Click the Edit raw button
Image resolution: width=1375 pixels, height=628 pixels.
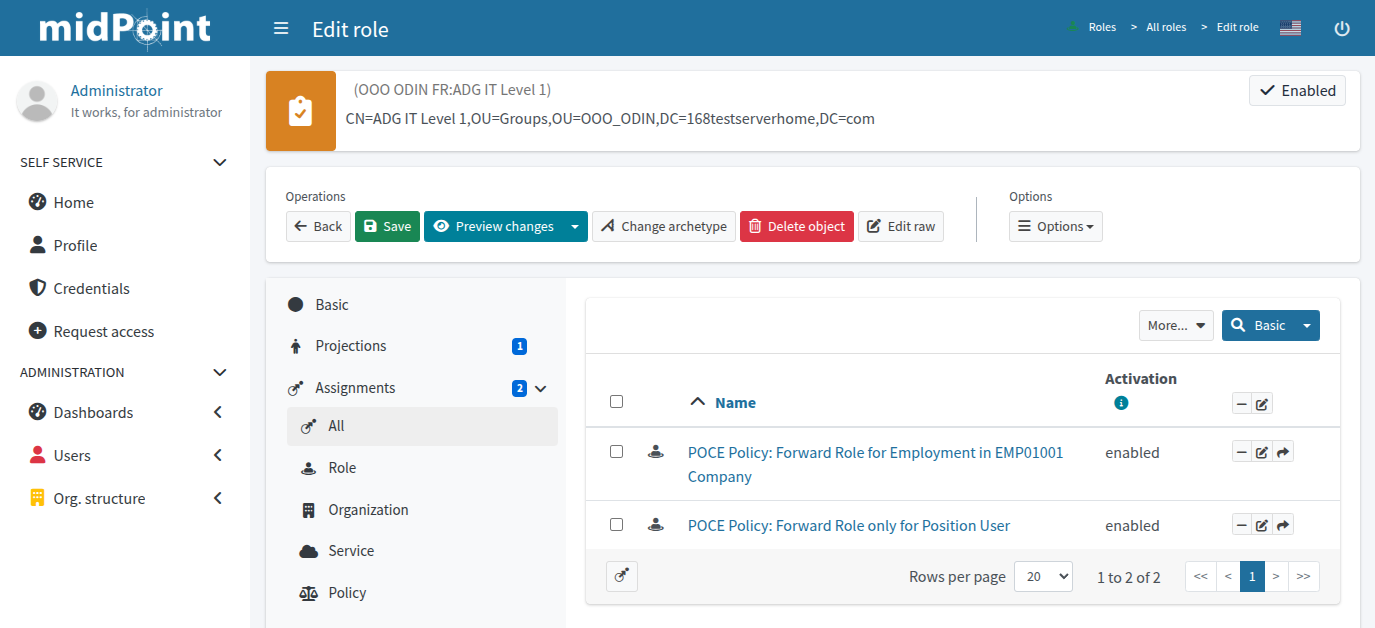pos(901,226)
